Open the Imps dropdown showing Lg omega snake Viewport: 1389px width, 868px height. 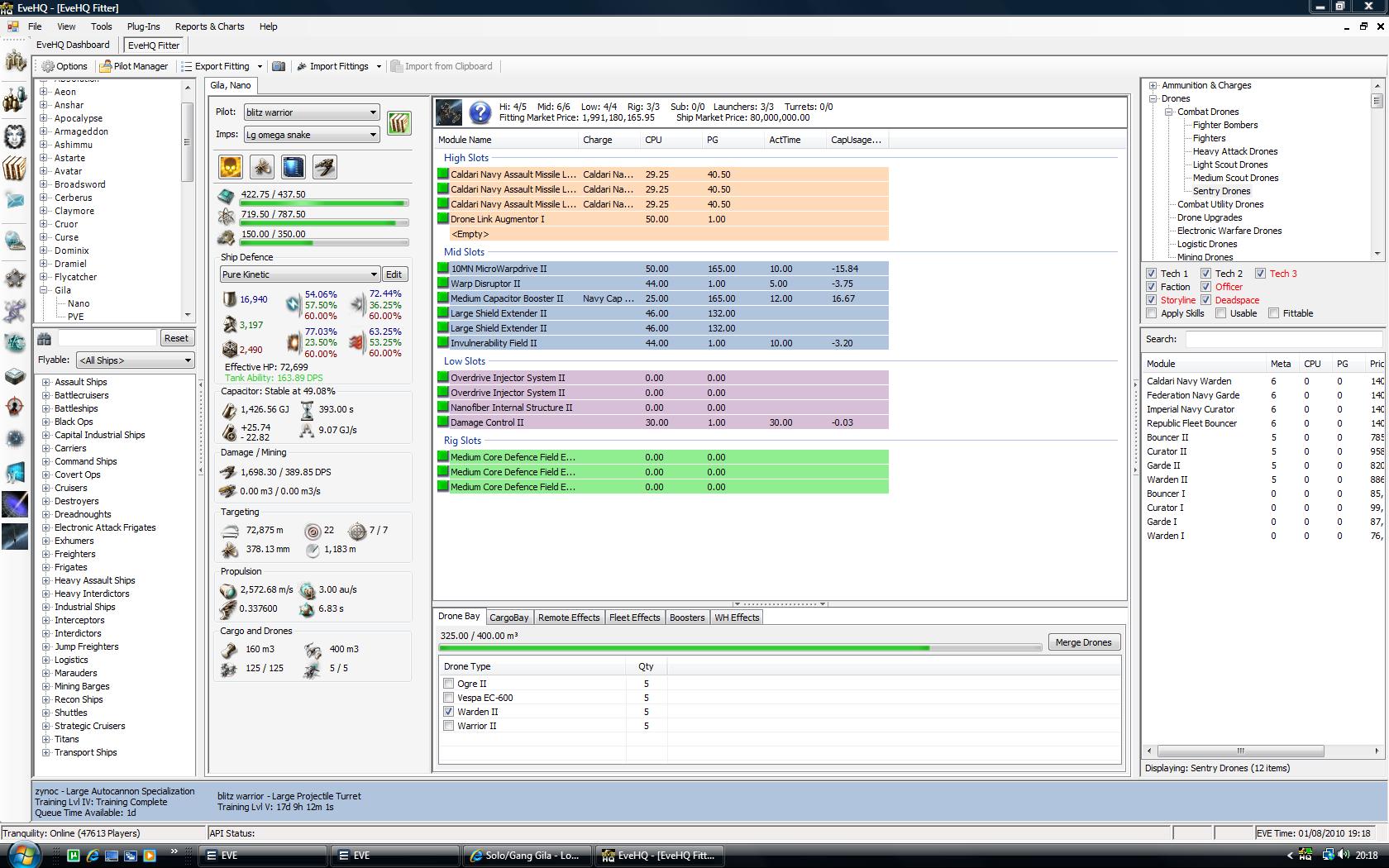click(311, 135)
